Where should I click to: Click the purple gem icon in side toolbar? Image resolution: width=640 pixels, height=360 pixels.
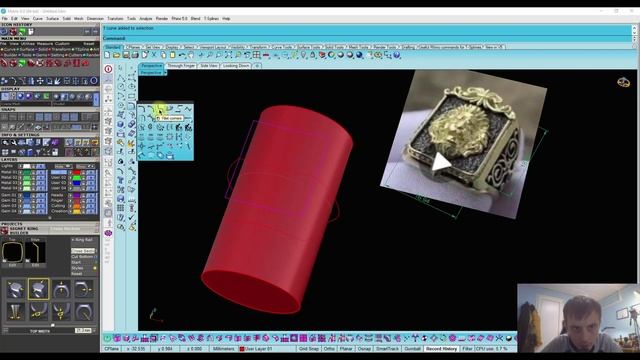[108, 233]
